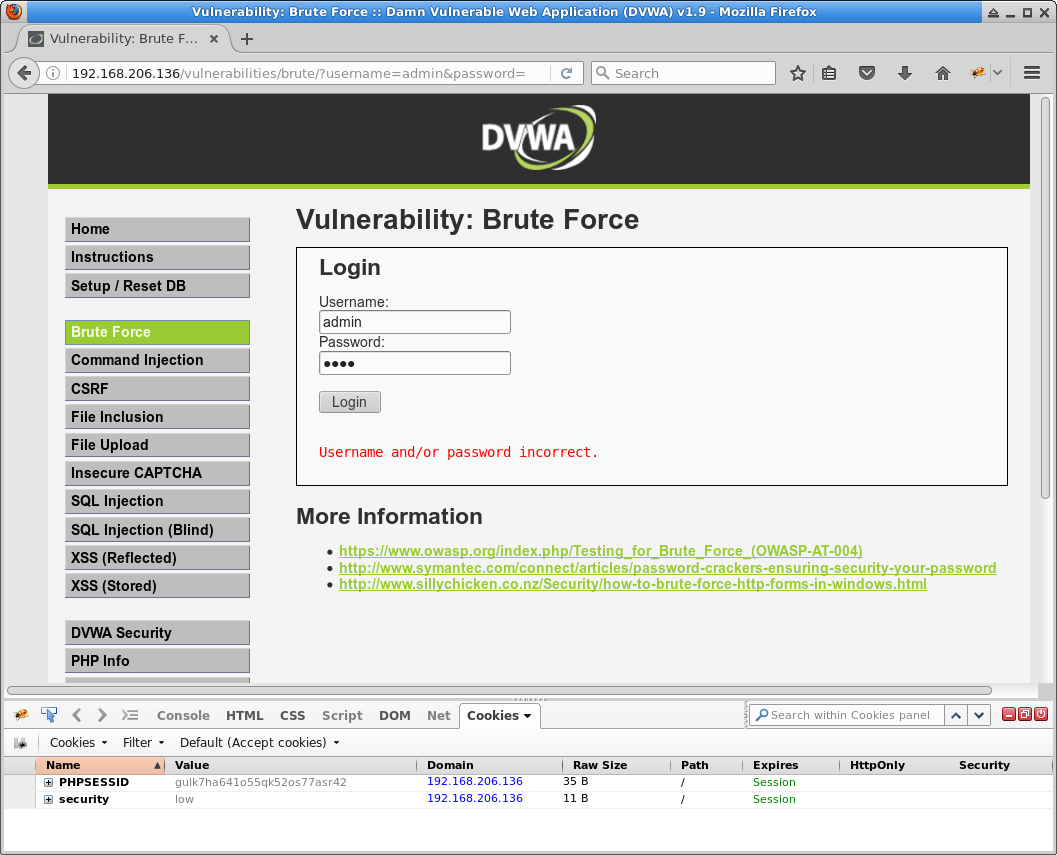Follow the symantec.com password-crackers link

(x=667, y=568)
